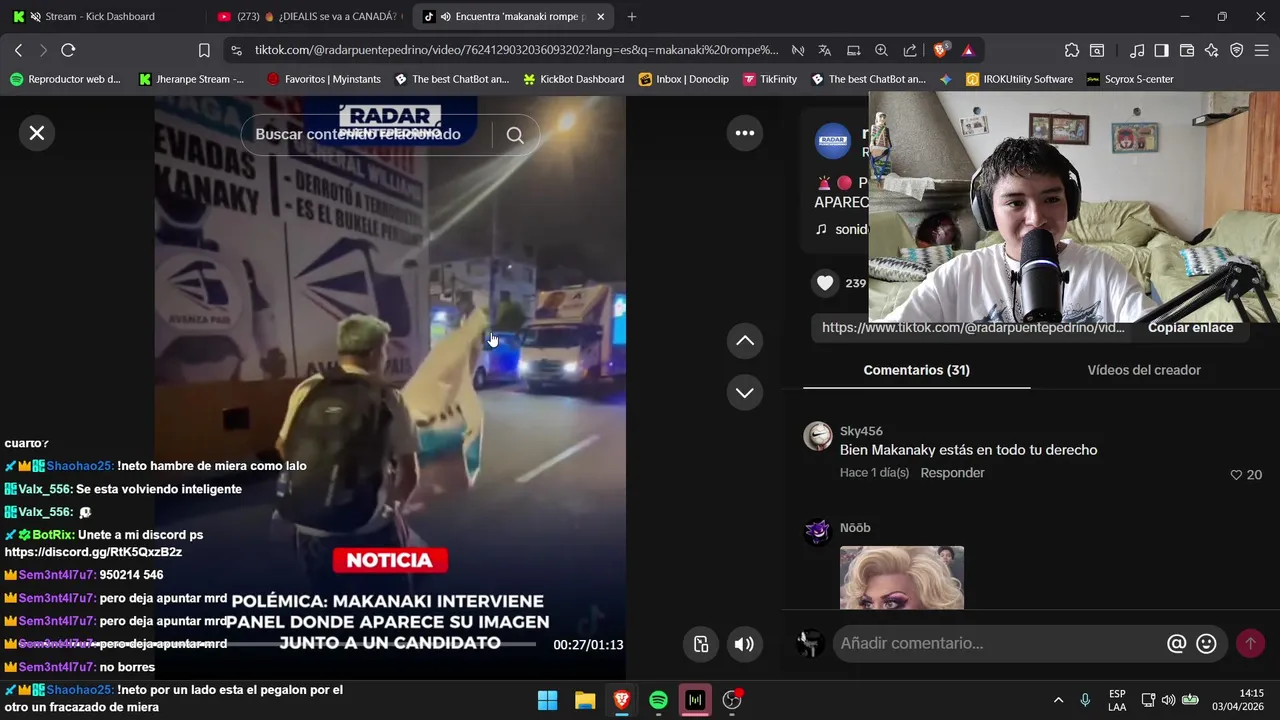
Task: Like the video with the heart icon
Action: [x=825, y=283]
